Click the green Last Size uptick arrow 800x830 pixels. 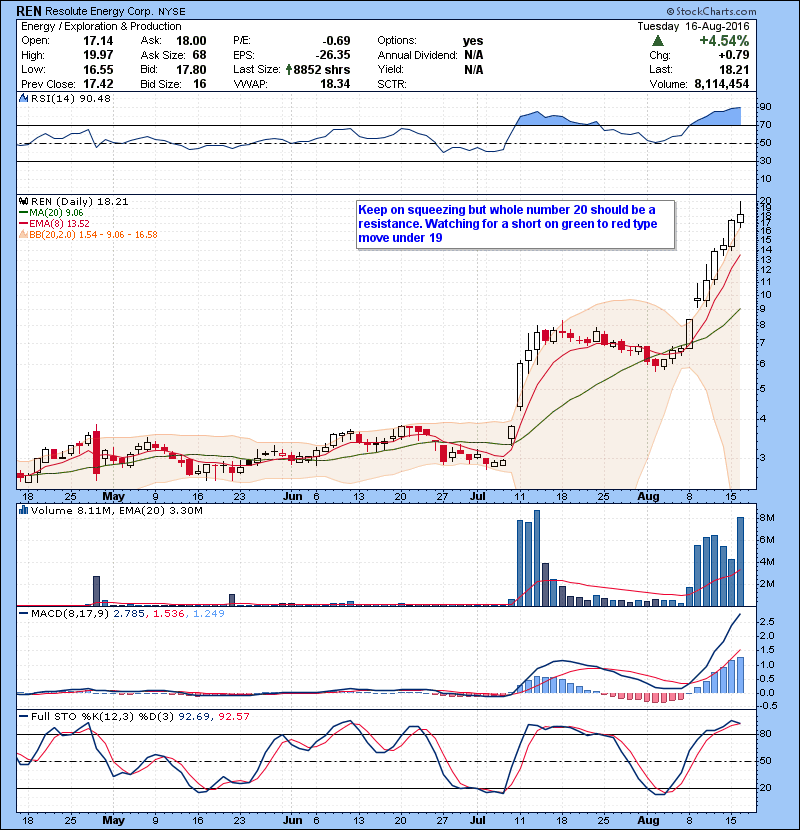289,69
